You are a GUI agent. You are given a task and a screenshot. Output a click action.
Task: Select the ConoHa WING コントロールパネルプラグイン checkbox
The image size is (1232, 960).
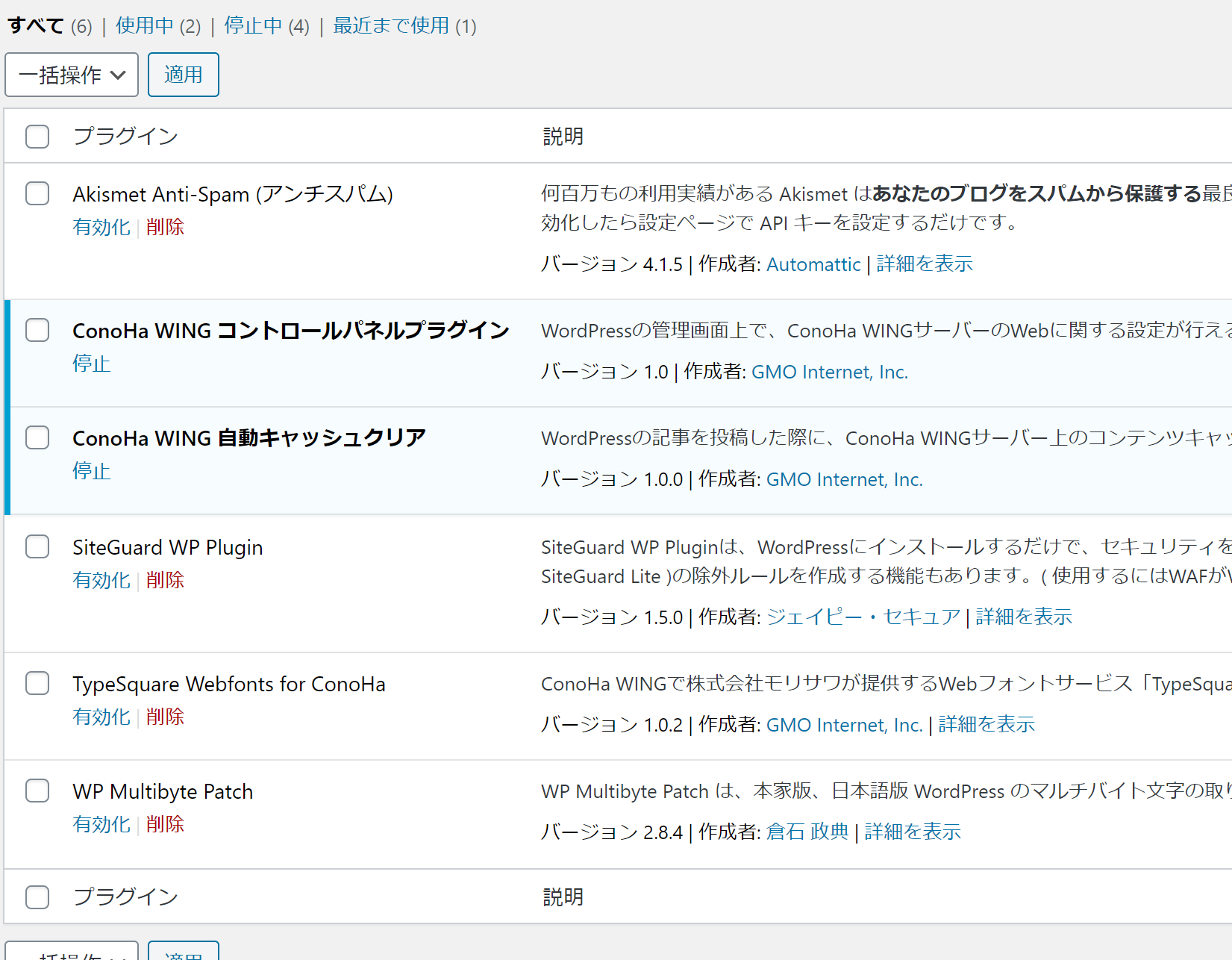point(37,330)
